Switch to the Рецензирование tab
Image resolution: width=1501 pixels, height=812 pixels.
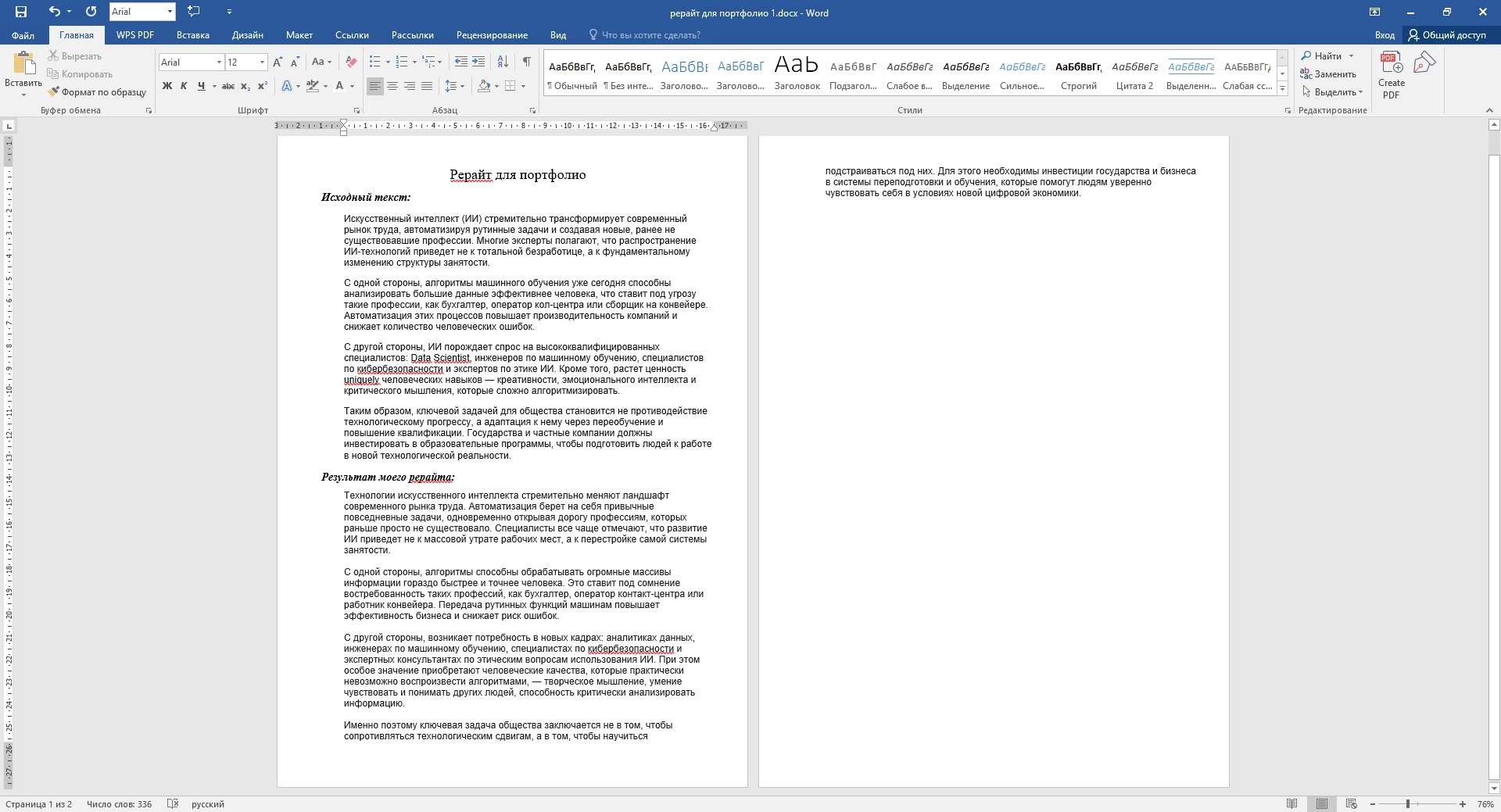click(x=492, y=35)
